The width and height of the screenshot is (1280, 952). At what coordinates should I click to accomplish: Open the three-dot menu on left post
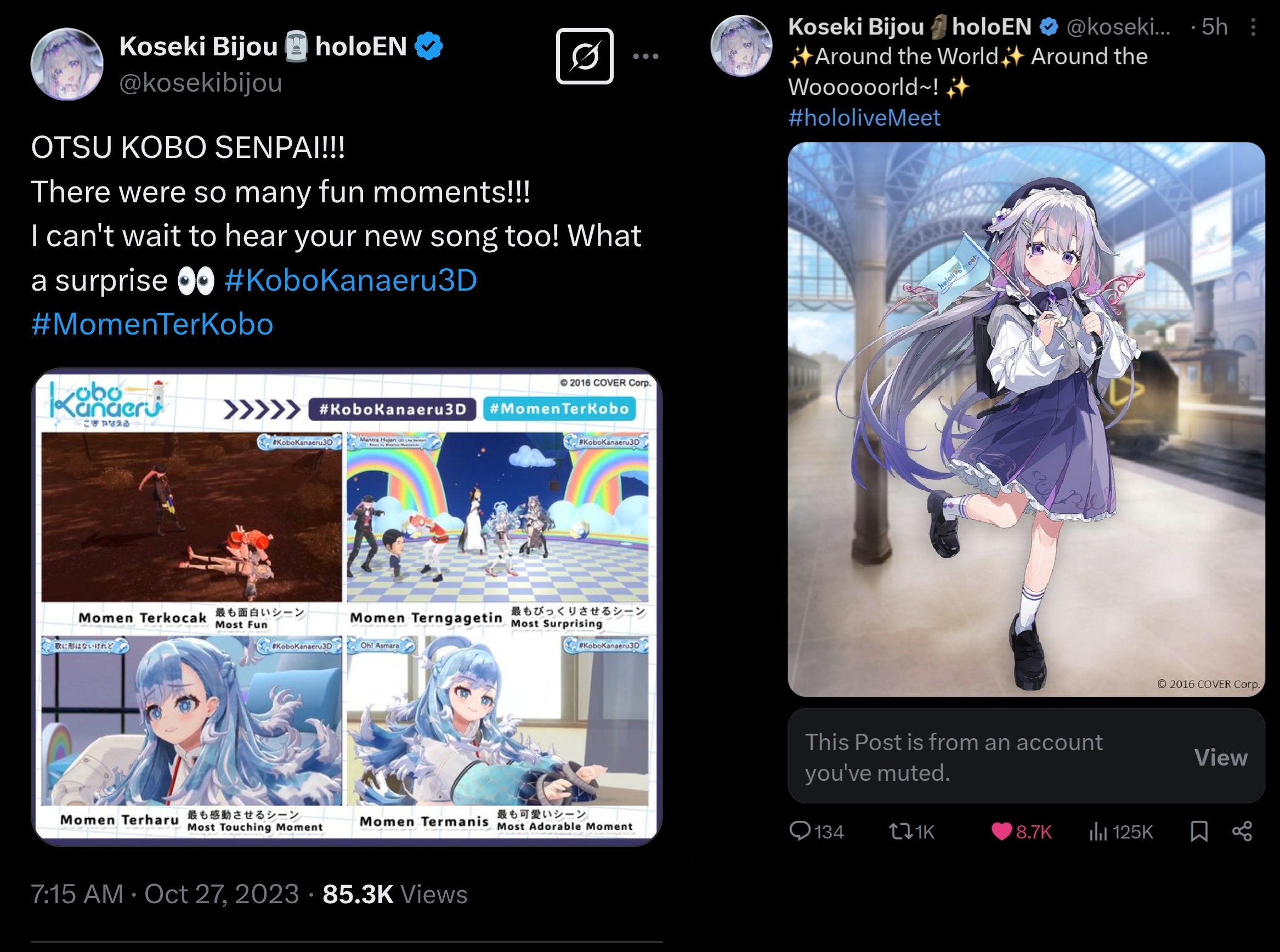[x=645, y=56]
